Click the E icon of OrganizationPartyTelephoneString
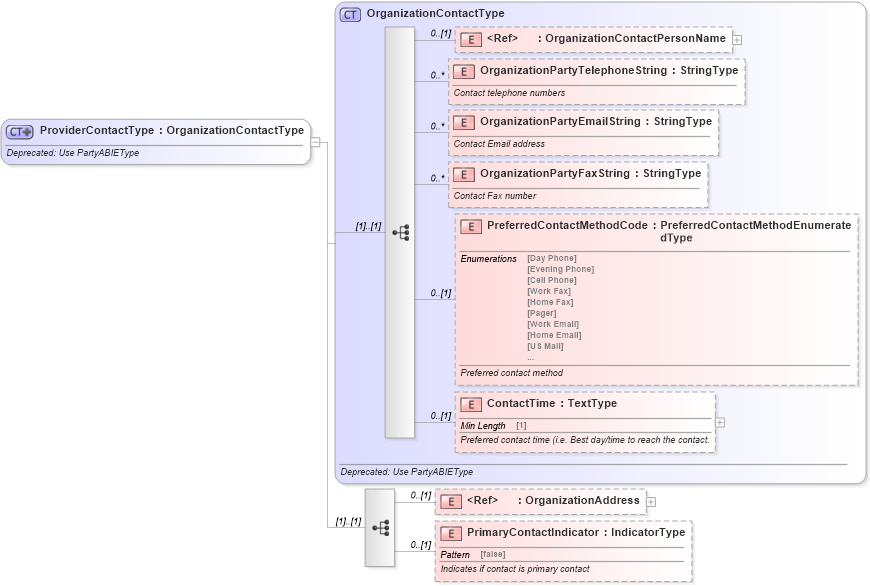 464,71
